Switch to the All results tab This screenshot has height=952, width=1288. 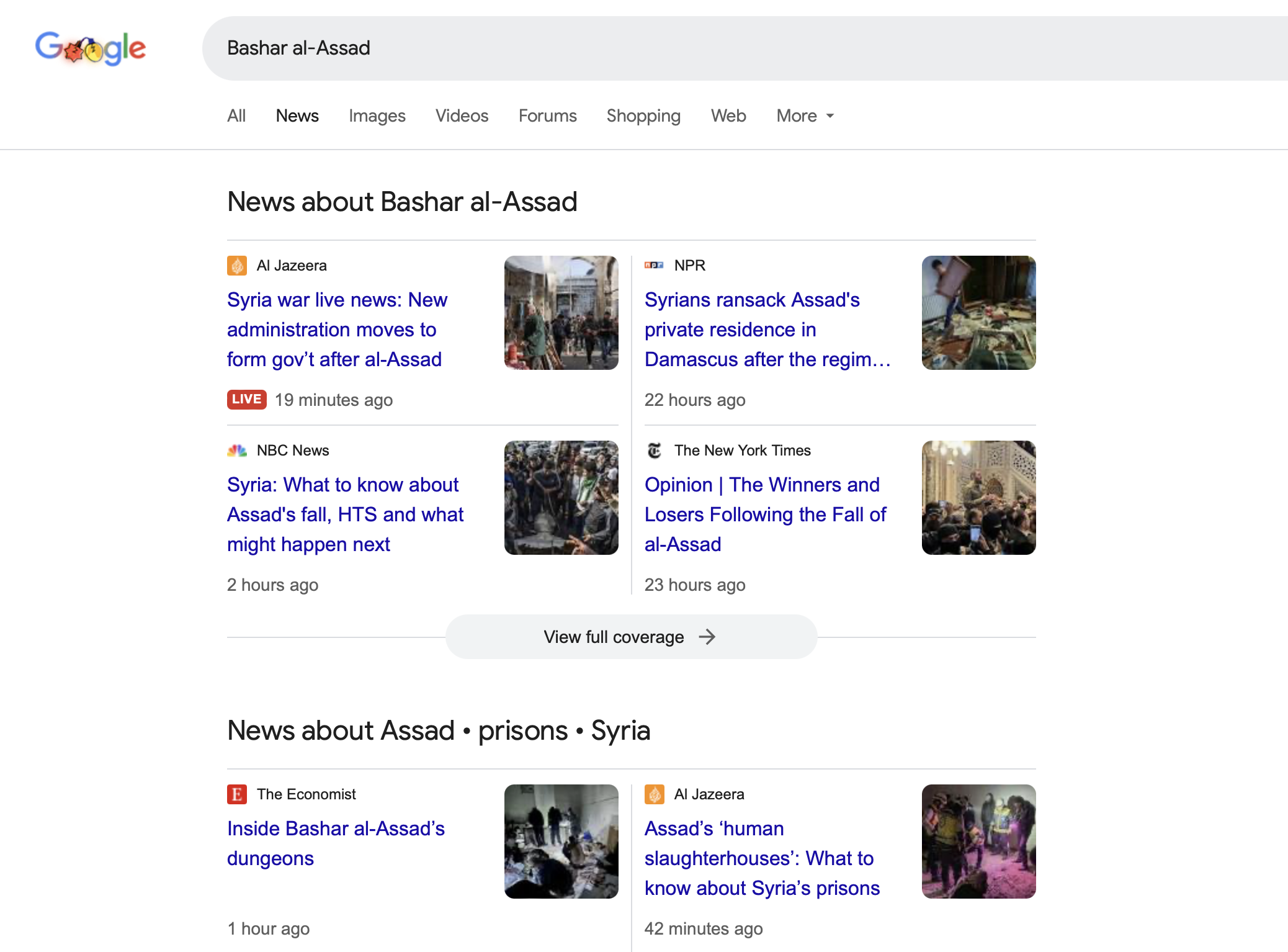[x=236, y=115]
